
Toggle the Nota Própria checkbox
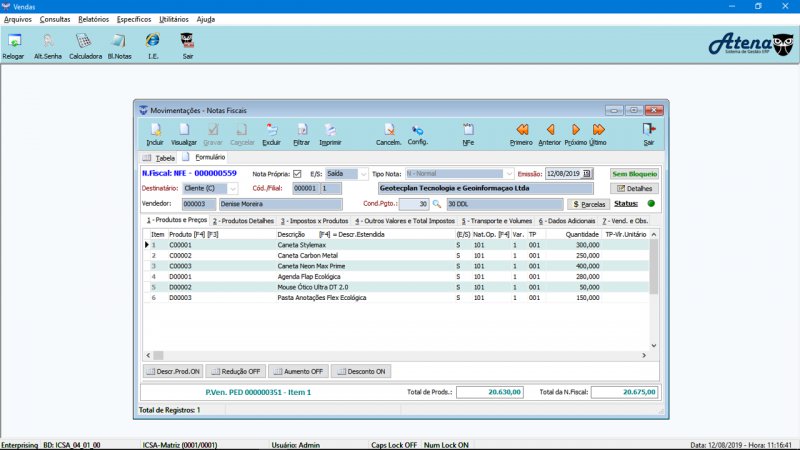point(297,173)
